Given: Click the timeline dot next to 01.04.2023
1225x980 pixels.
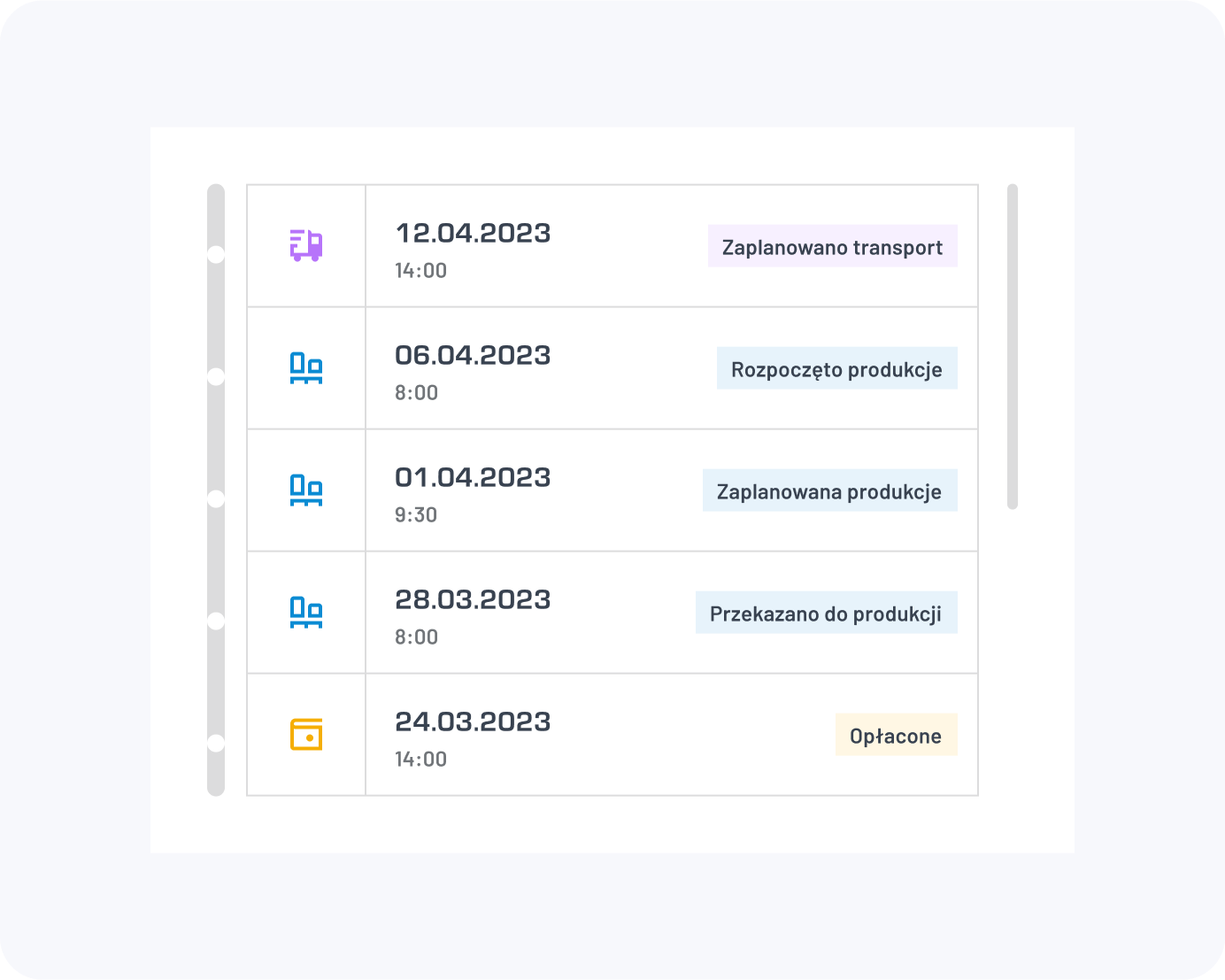Looking at the screenshot, I should pyautogui.click(x=216, y=499).
